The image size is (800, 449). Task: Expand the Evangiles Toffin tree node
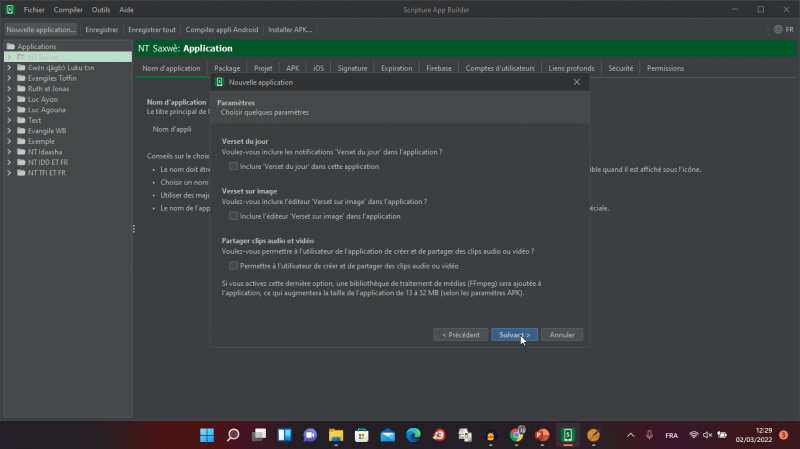click(9, 77)
